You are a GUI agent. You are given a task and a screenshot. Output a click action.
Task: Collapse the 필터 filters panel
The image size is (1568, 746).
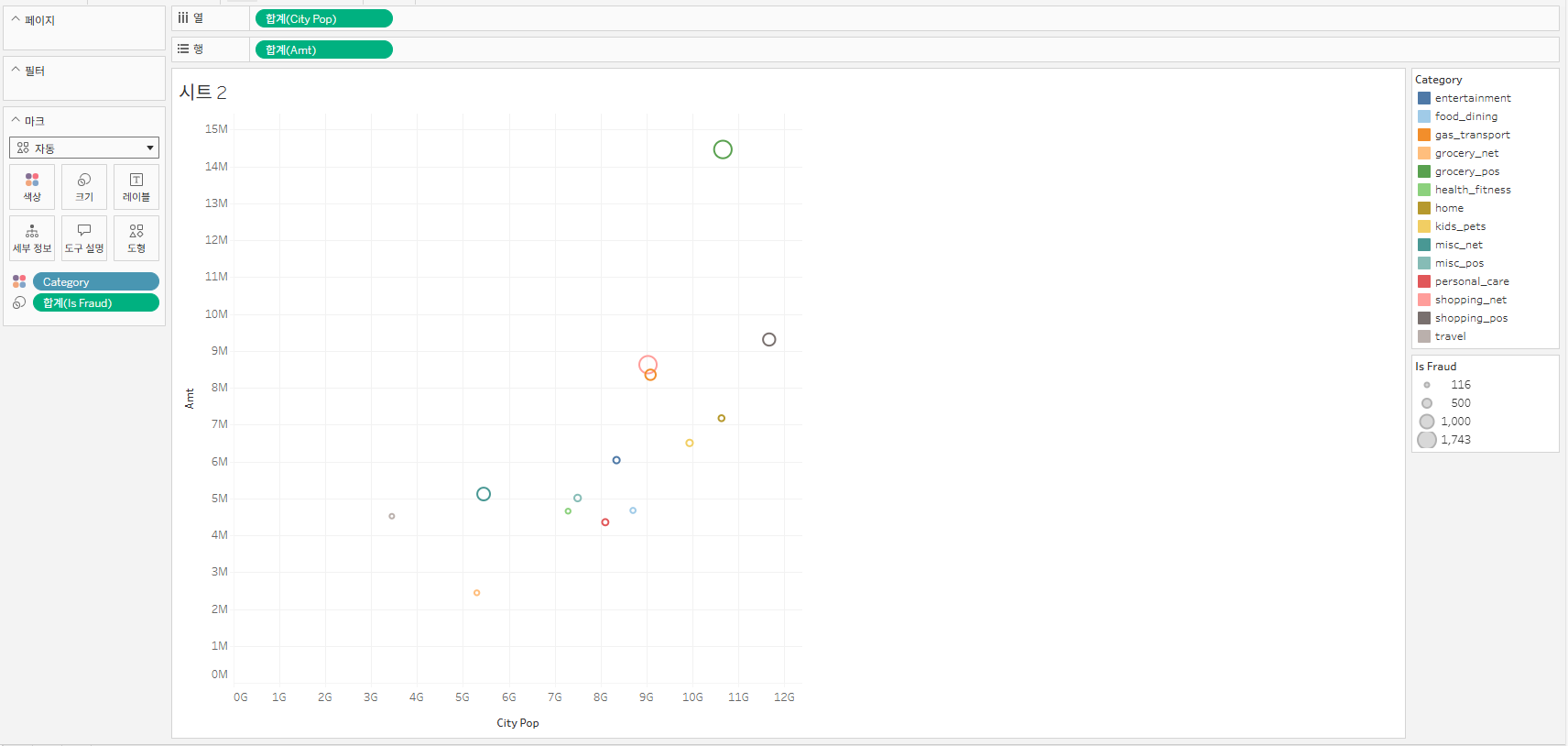(16, 70)
